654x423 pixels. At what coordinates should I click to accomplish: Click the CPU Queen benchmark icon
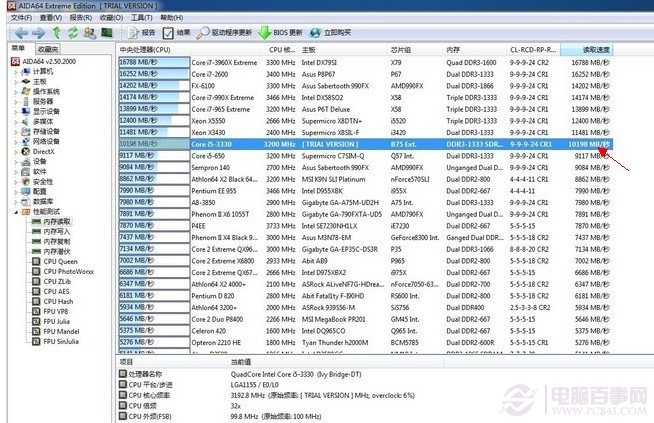click(37, 262)
